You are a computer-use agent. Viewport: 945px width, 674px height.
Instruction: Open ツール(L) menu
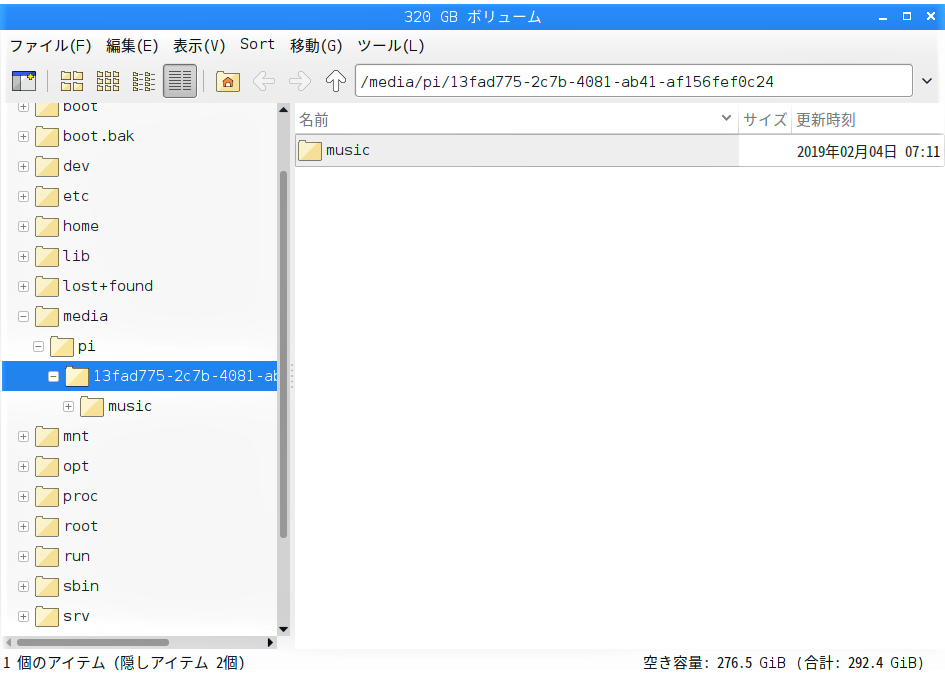[x=391, y=45]
